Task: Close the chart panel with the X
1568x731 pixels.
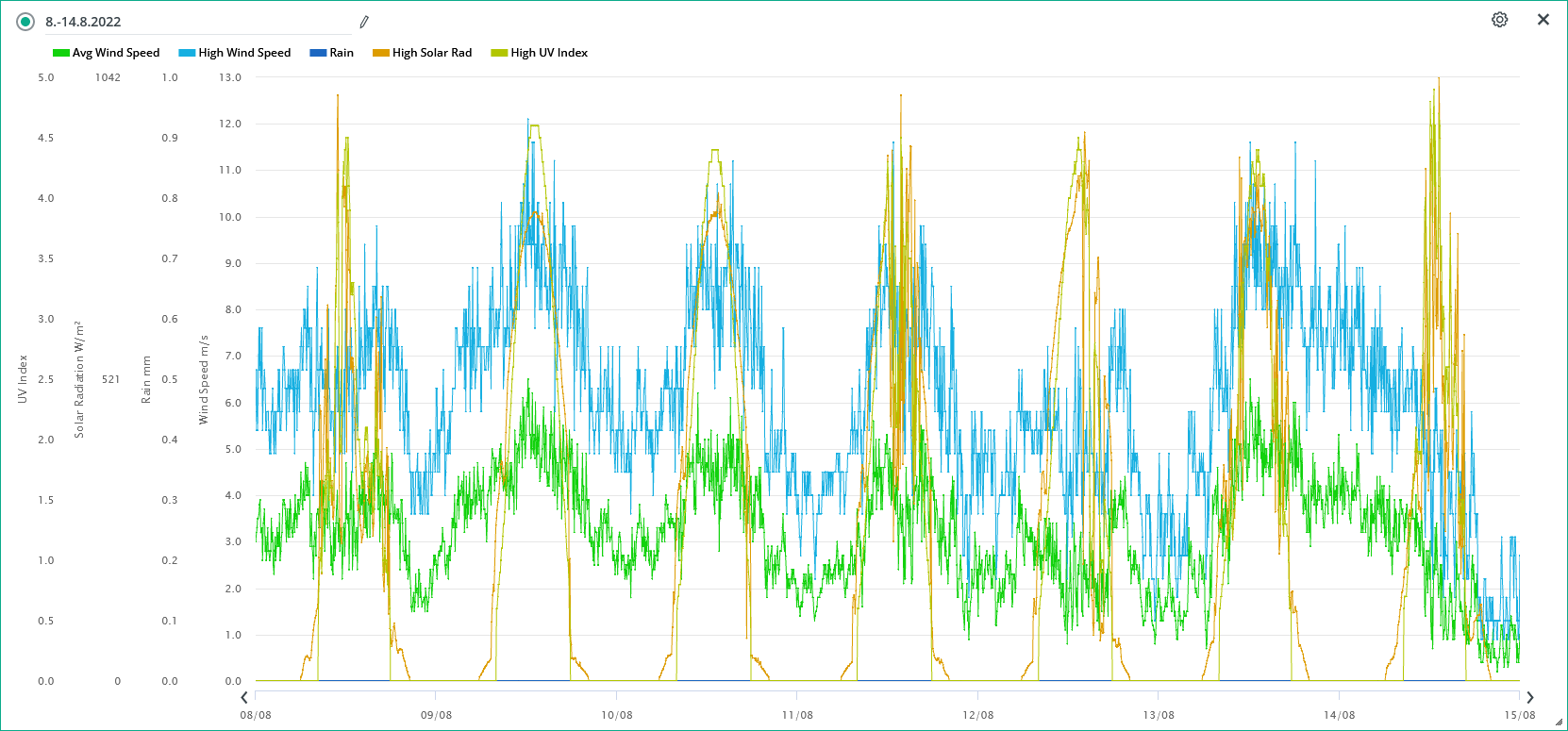Action: pos(1543,20)
